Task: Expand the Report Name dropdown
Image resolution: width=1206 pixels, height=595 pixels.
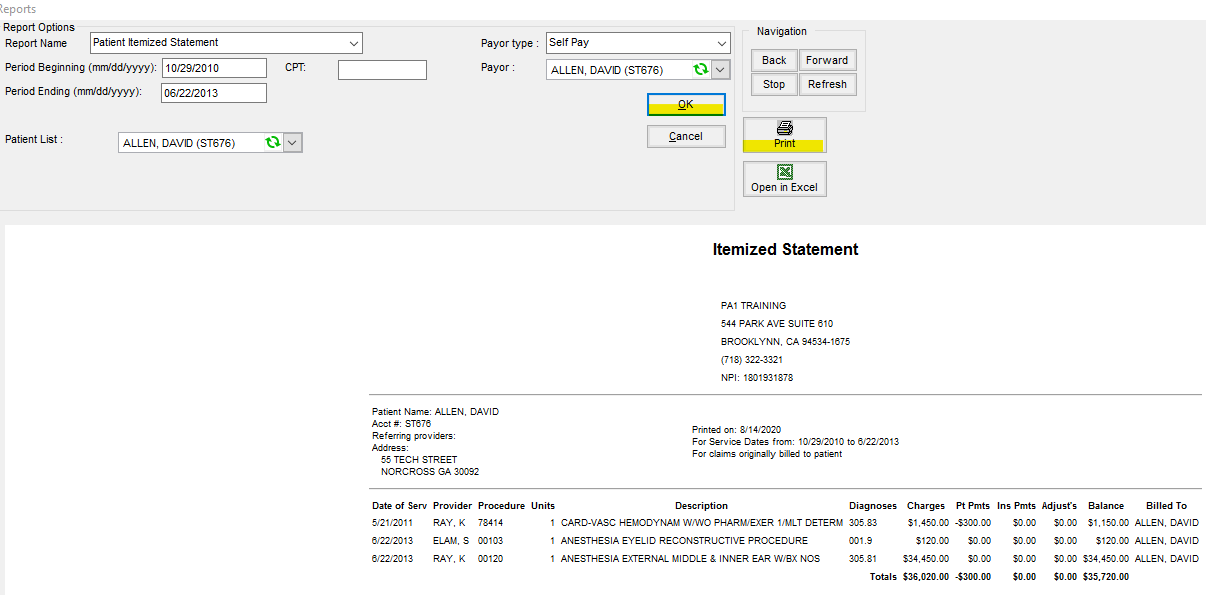Action: point(354,43)
